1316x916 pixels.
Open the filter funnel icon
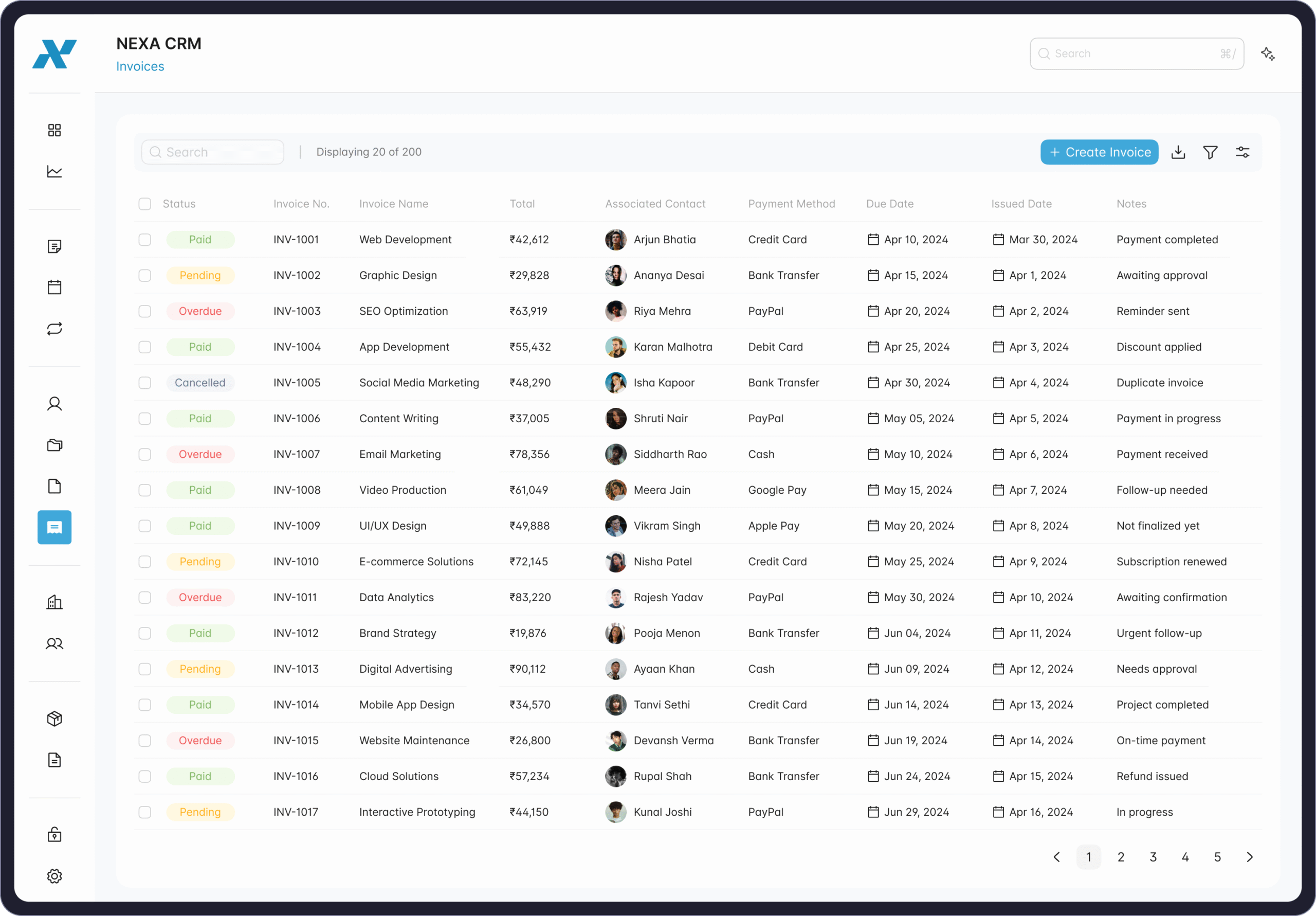click(x=1210, y=152)
